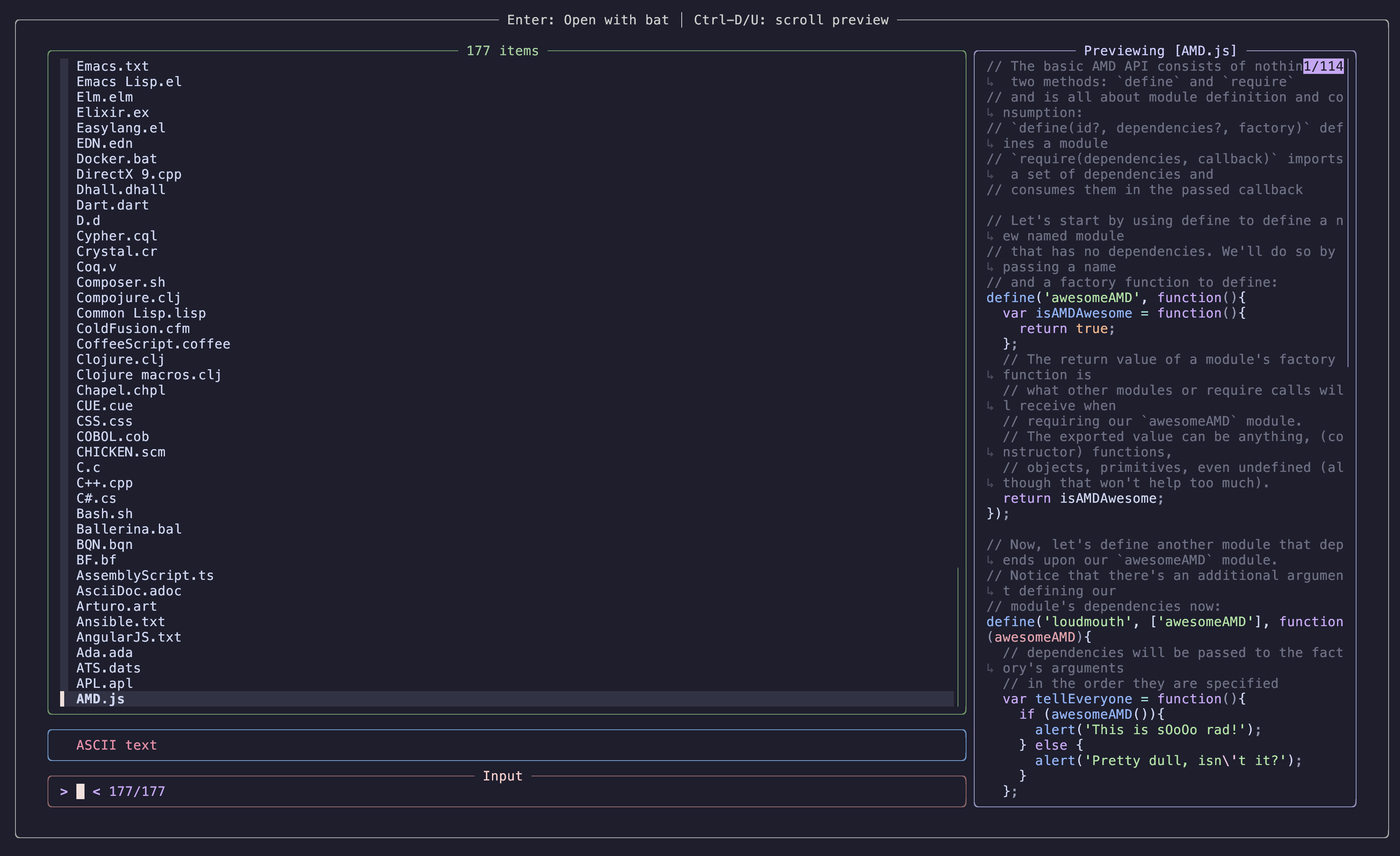Click the 177/177 match counter
1400x856 pixels.
pos(137,791)
